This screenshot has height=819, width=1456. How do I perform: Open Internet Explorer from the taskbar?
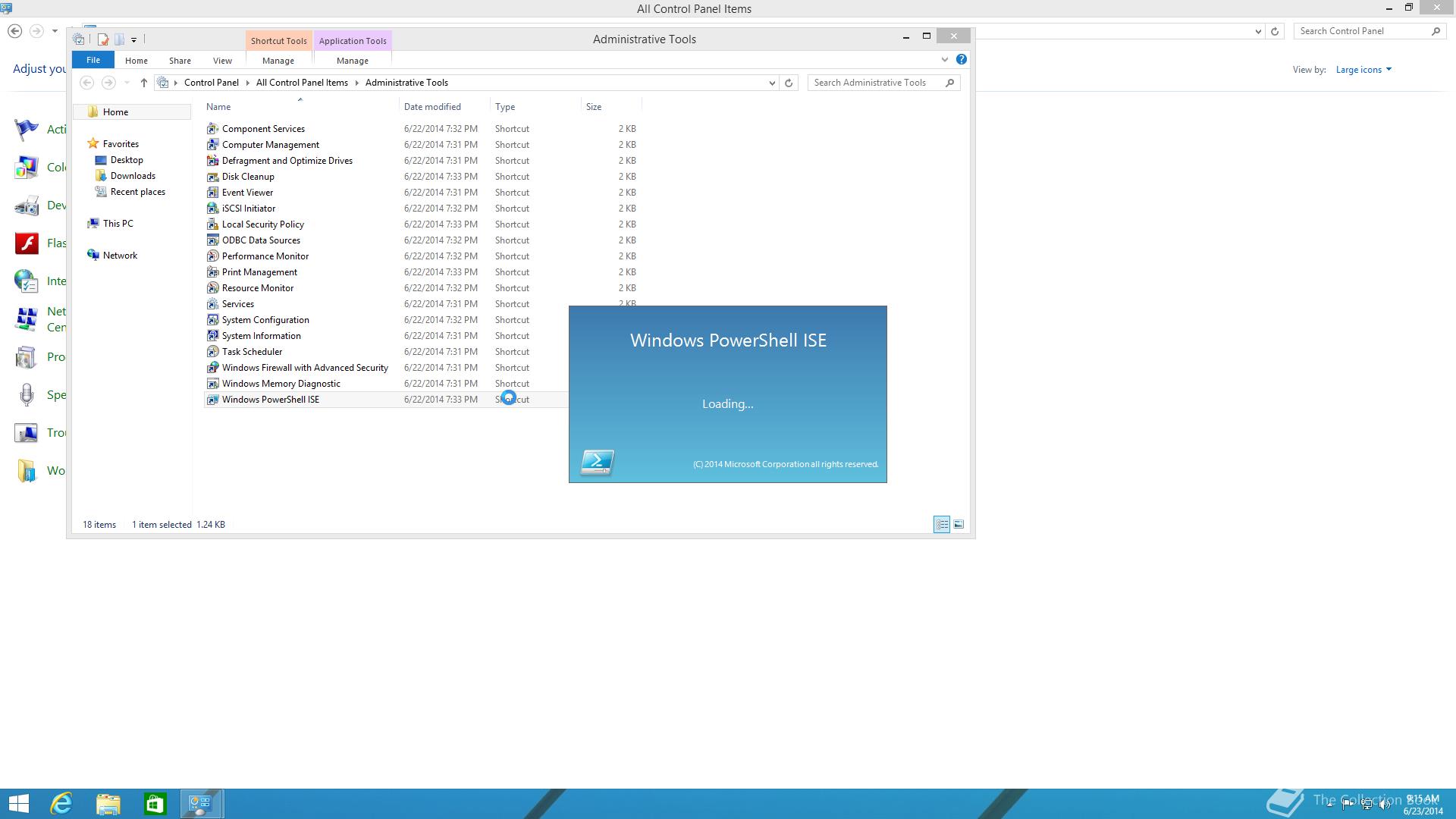point(61,804)
